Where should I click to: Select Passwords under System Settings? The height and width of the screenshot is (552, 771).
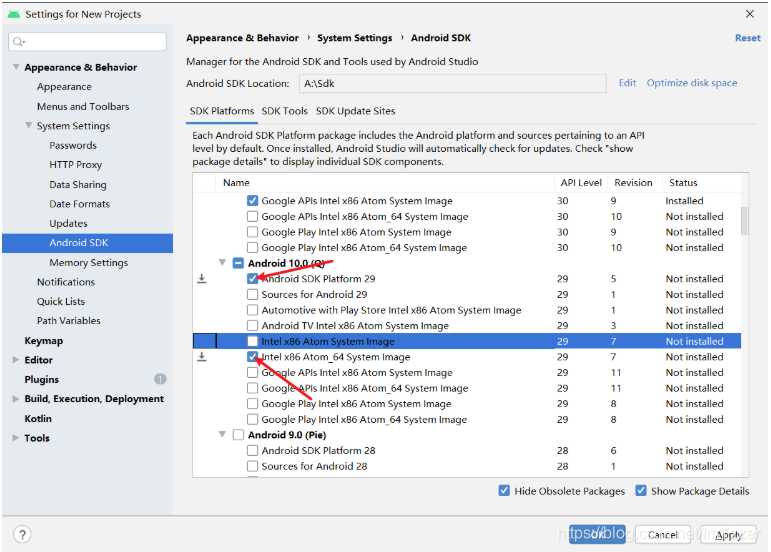(x=73, y=145)
